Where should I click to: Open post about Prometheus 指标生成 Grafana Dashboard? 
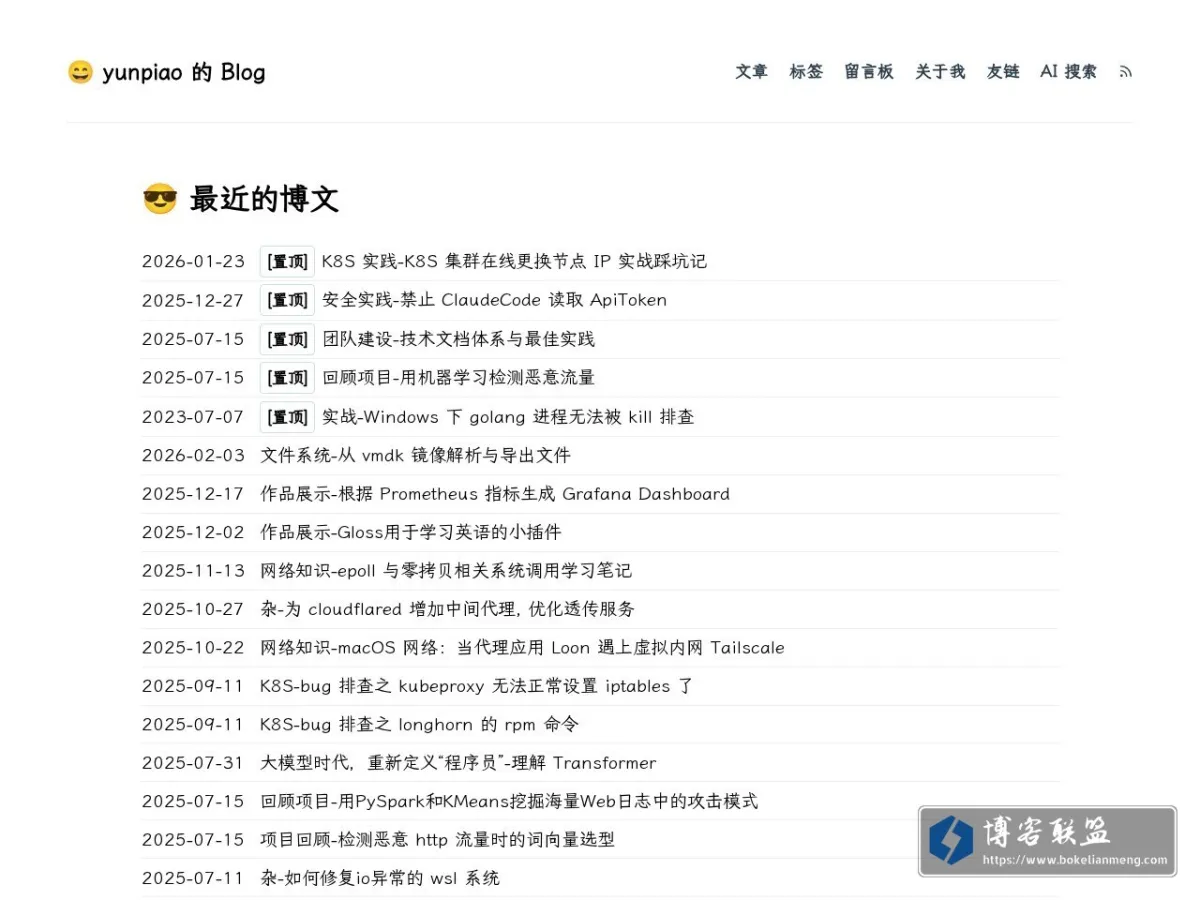pos(495,494)
